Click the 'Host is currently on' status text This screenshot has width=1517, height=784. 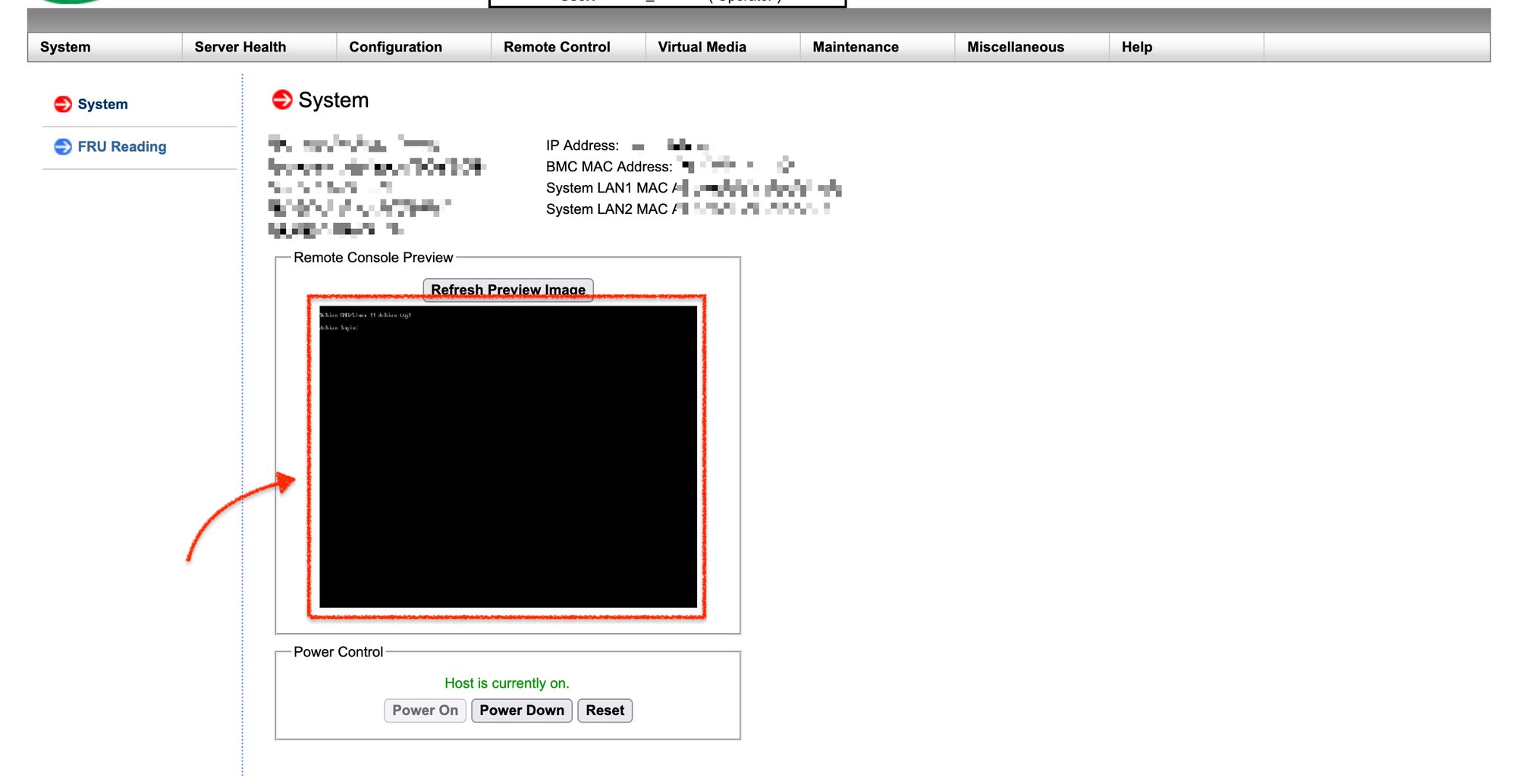coord(507,683)
